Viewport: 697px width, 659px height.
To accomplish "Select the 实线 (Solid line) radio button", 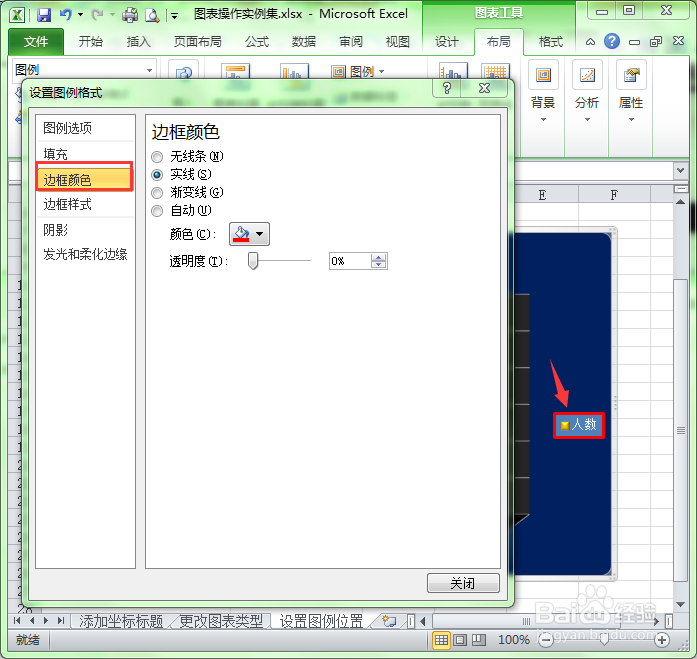I will pos(157,175).
